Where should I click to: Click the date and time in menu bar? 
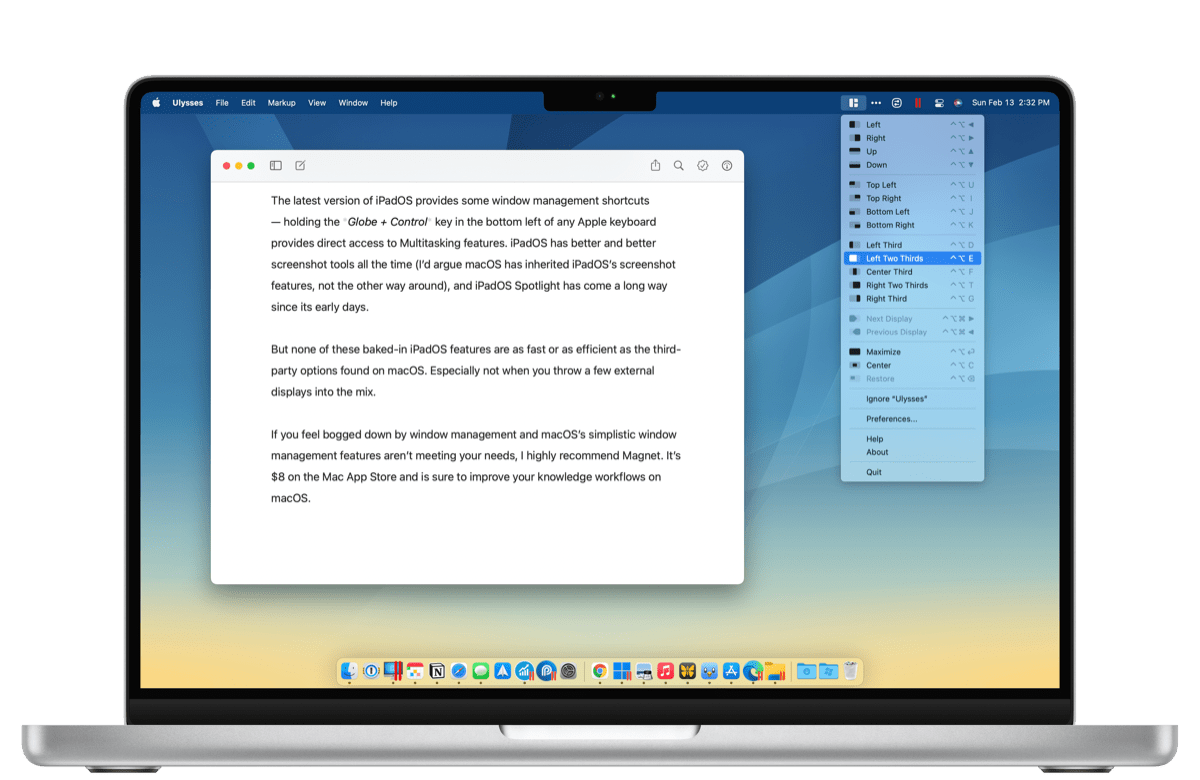pyautogui.click(x=1011, y=103)
